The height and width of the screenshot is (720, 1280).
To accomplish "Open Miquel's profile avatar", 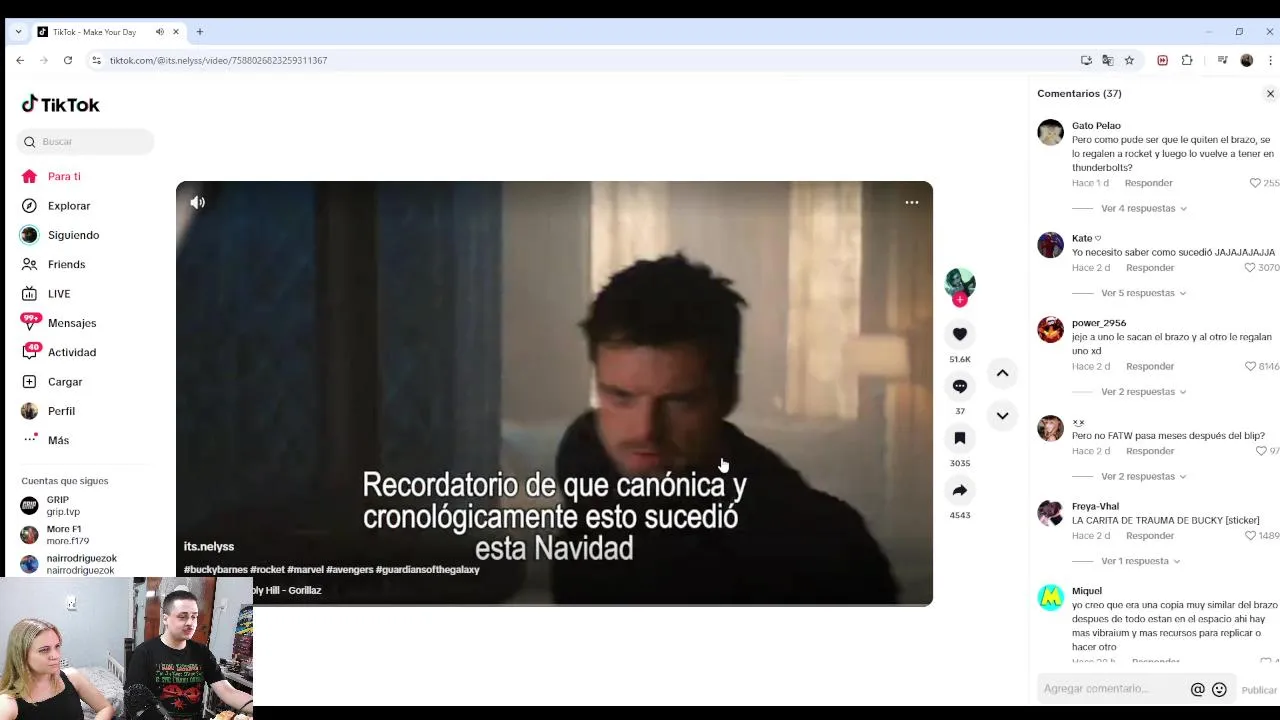I will pyautogui.click(x=1050, y=597).
